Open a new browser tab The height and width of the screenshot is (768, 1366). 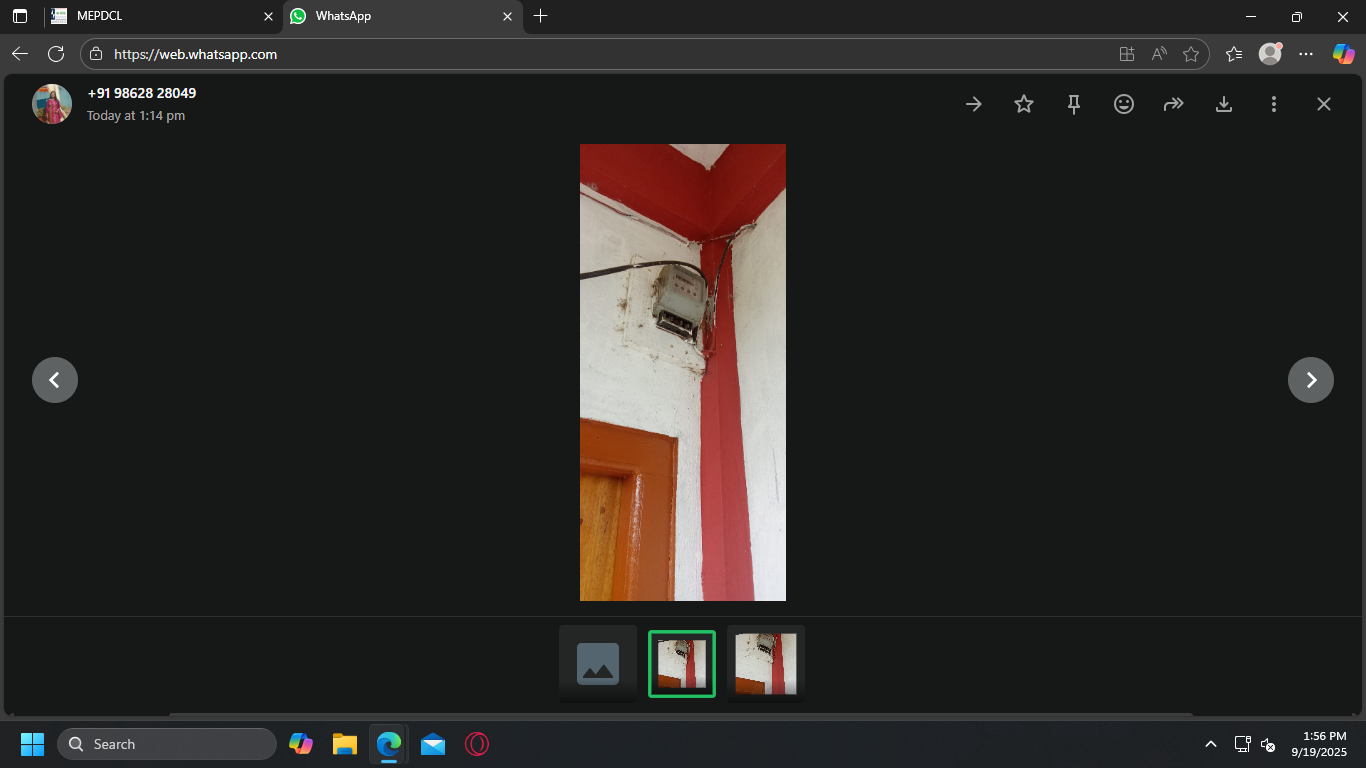point(541,16)
